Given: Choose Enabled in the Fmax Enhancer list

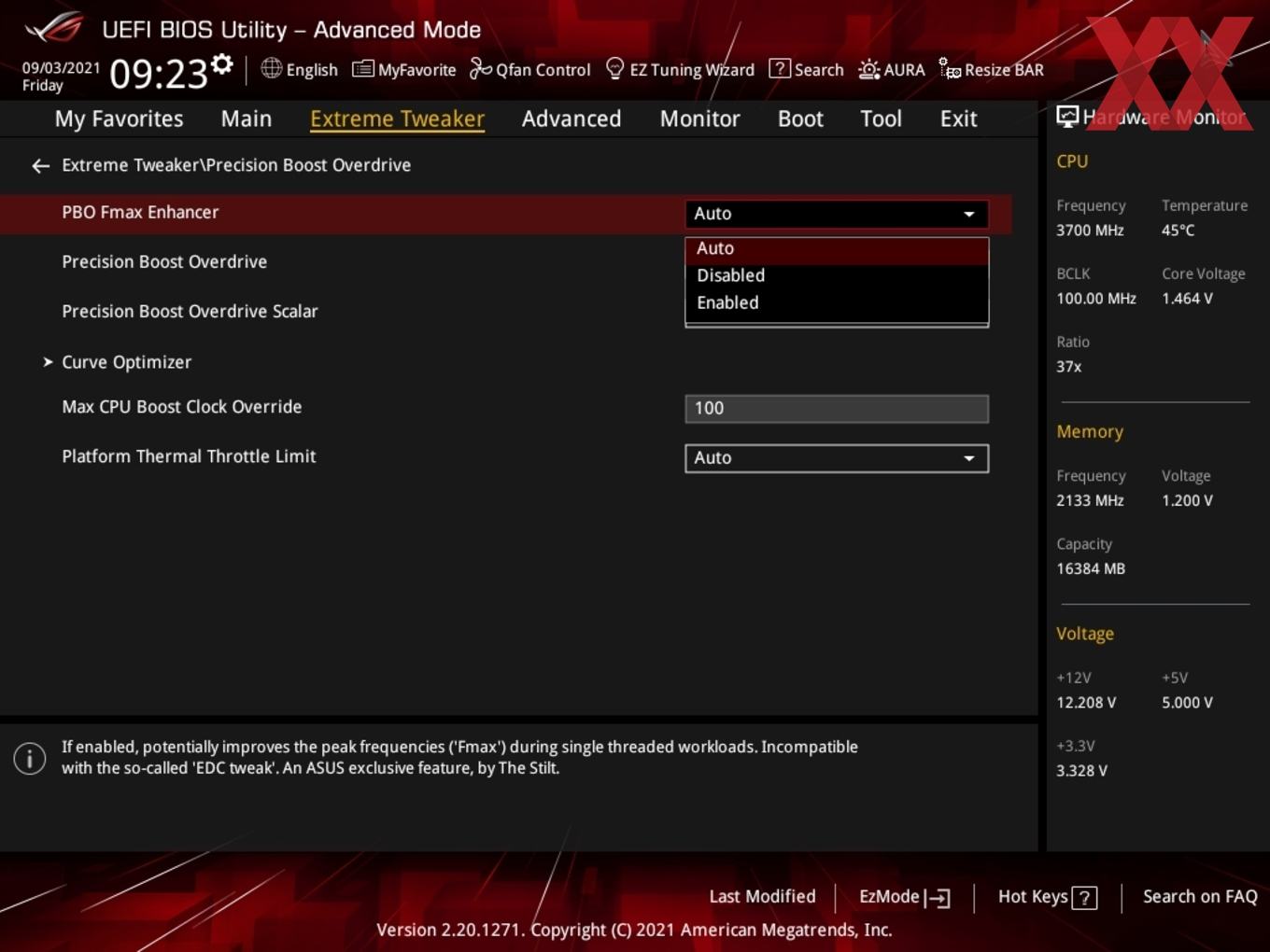Looking at the screenshot, I should pyautogui.click(x=837, y=302).
